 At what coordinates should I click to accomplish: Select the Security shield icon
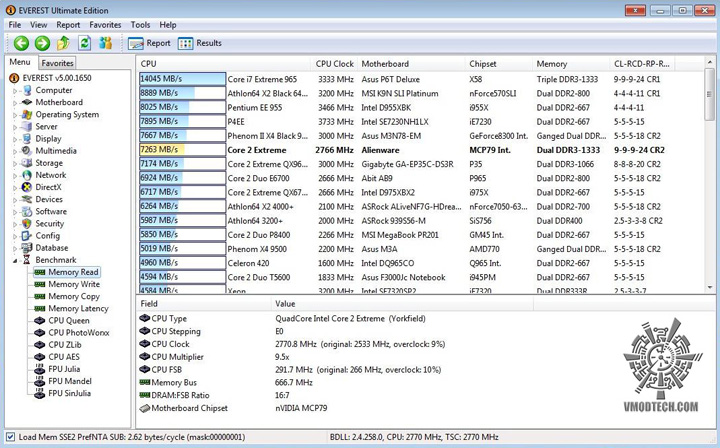(x=27, y=224)
